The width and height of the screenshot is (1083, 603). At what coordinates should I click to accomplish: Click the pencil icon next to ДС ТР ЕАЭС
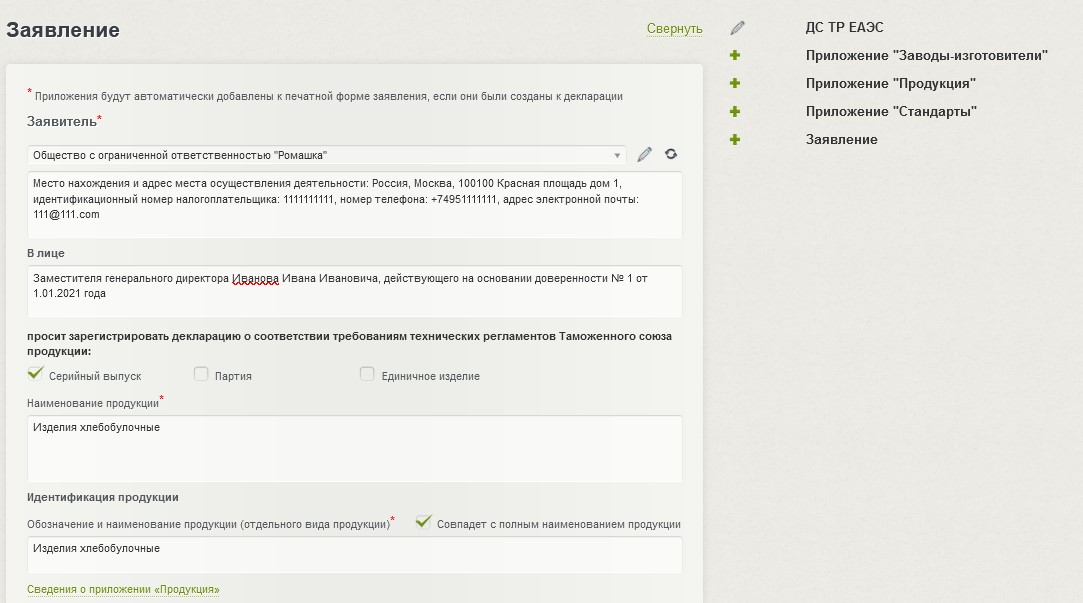tap(738, 28)
